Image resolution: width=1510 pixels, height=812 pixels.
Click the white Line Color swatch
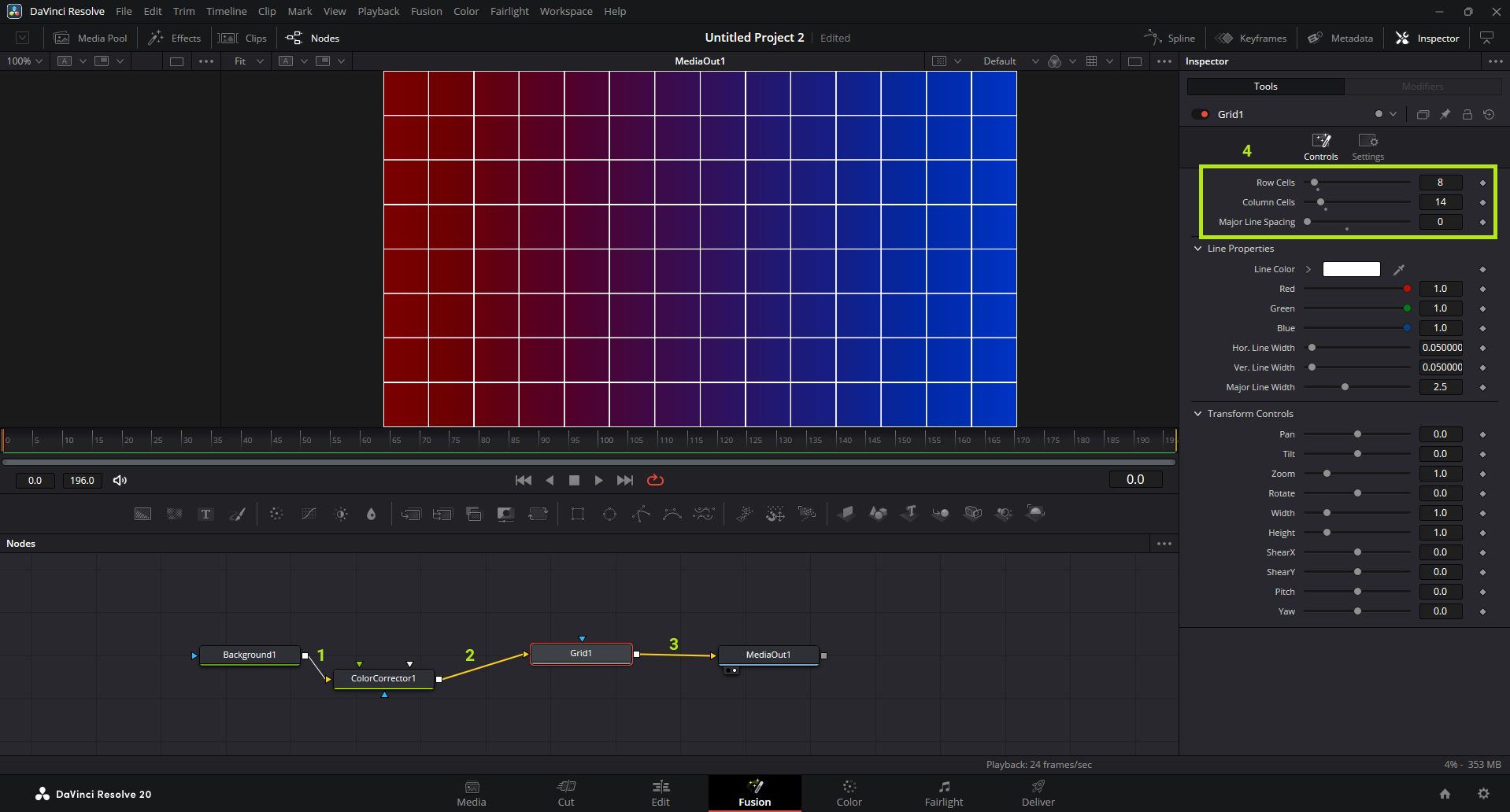1351,269
